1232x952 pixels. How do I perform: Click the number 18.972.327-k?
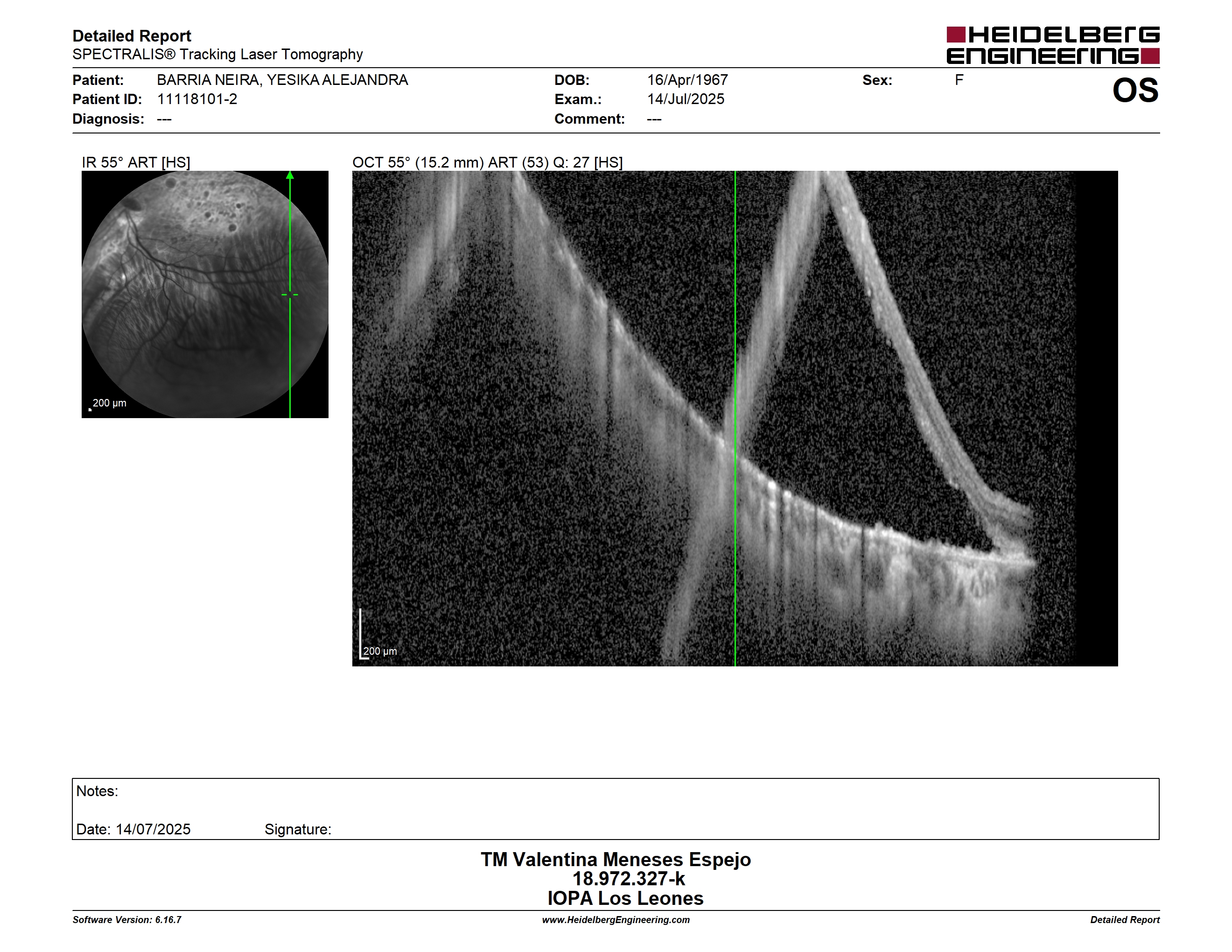click(629, 879)
